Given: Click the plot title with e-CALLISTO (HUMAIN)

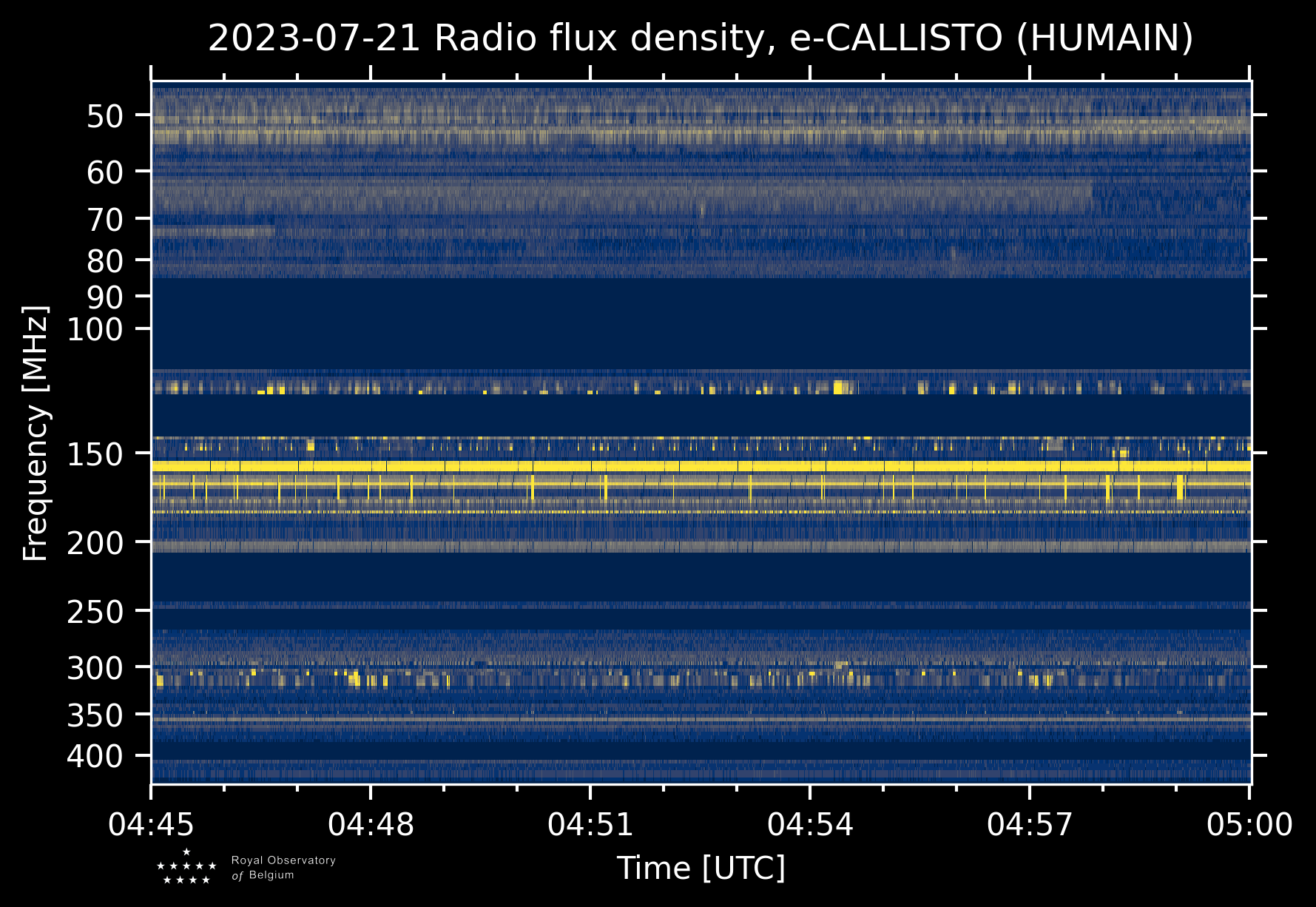Looking at the screenshot, I should (701, 38).
